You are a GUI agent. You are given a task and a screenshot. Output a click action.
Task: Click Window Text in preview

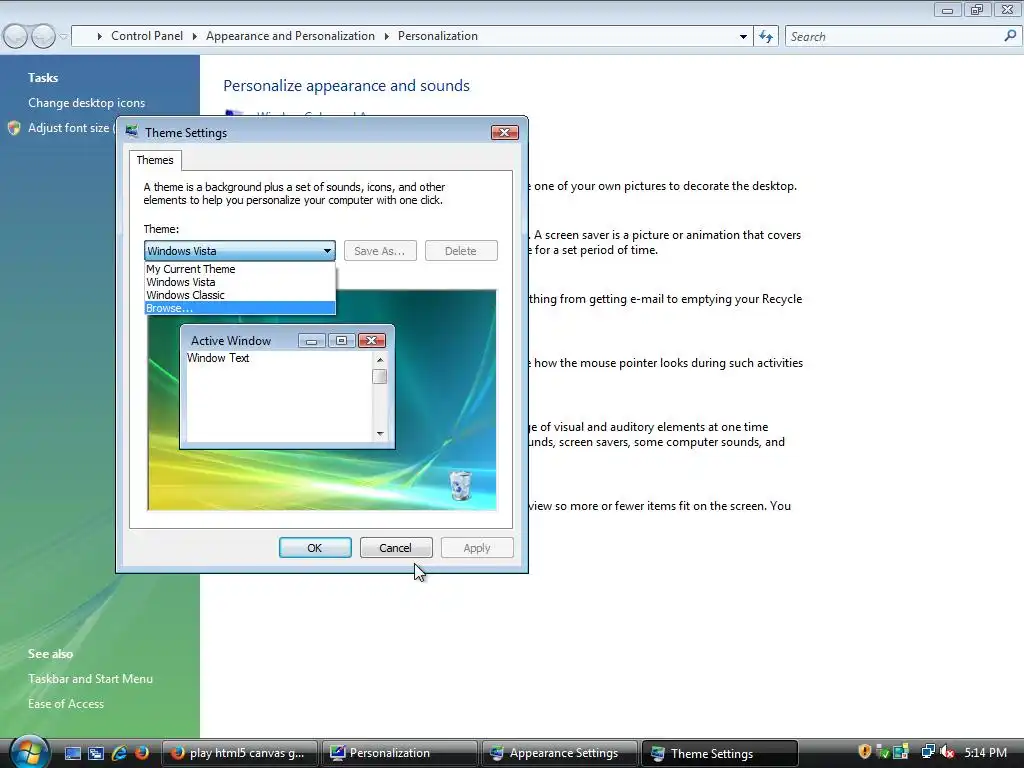coord(218,358)
